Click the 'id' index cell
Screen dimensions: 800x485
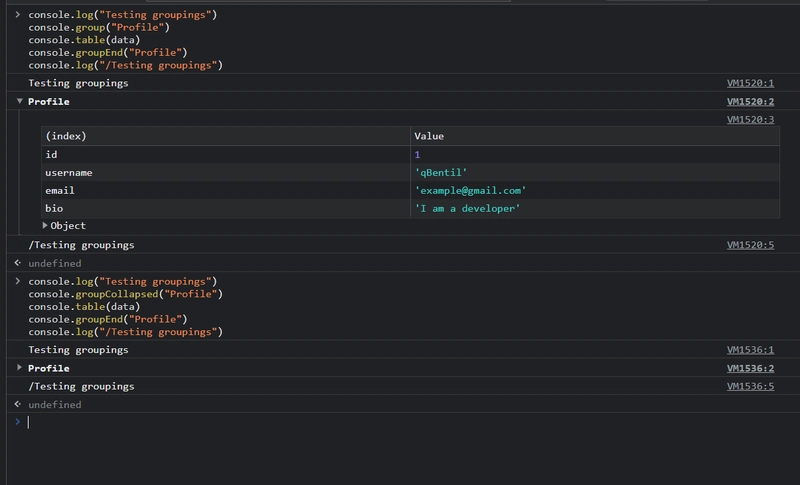click(x=226, y=155)
